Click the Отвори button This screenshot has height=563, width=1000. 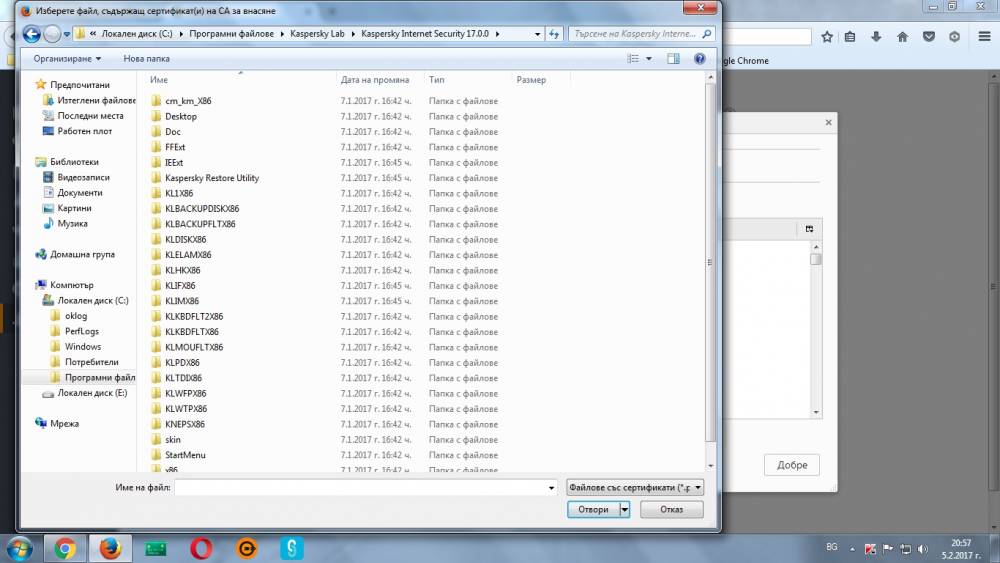pos(593,509)
